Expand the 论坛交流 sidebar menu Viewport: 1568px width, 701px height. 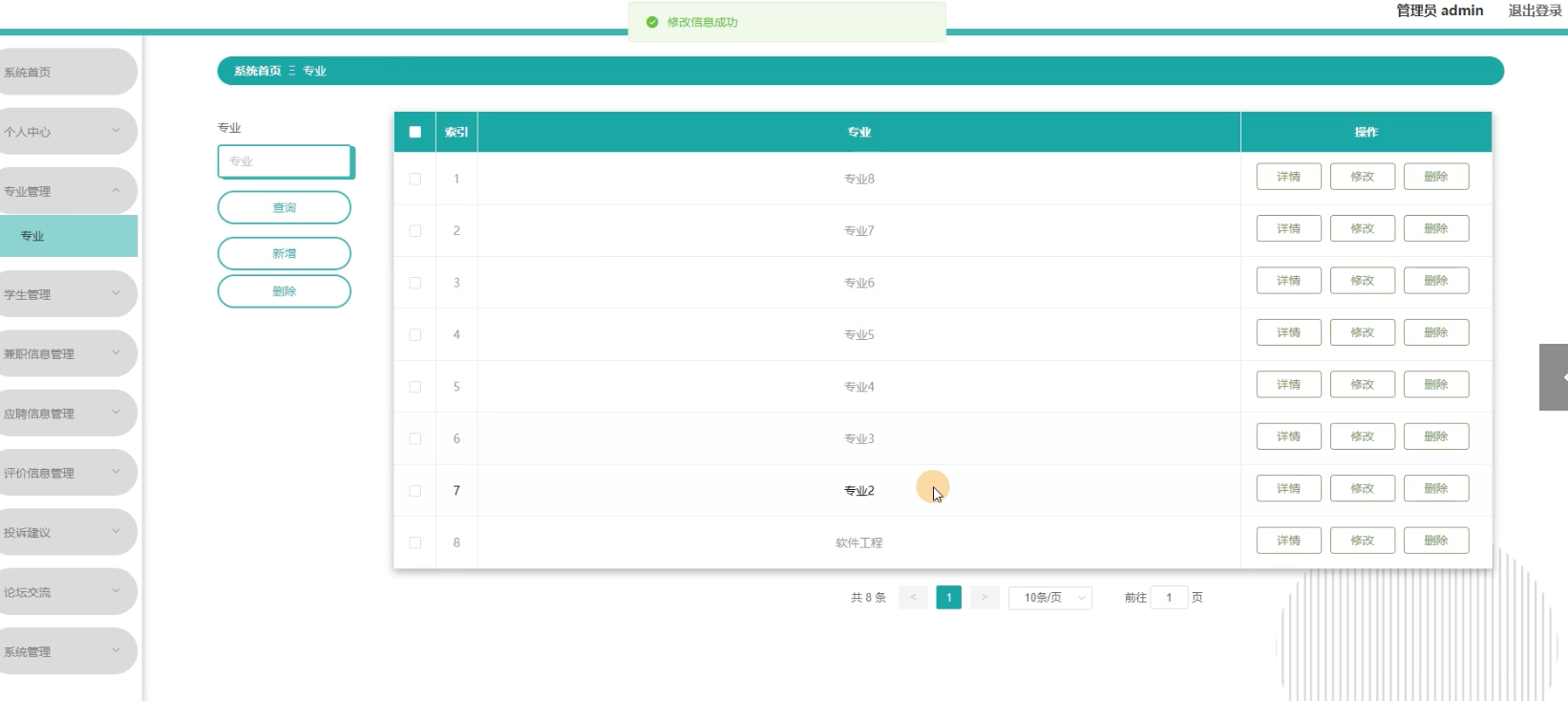67,592
